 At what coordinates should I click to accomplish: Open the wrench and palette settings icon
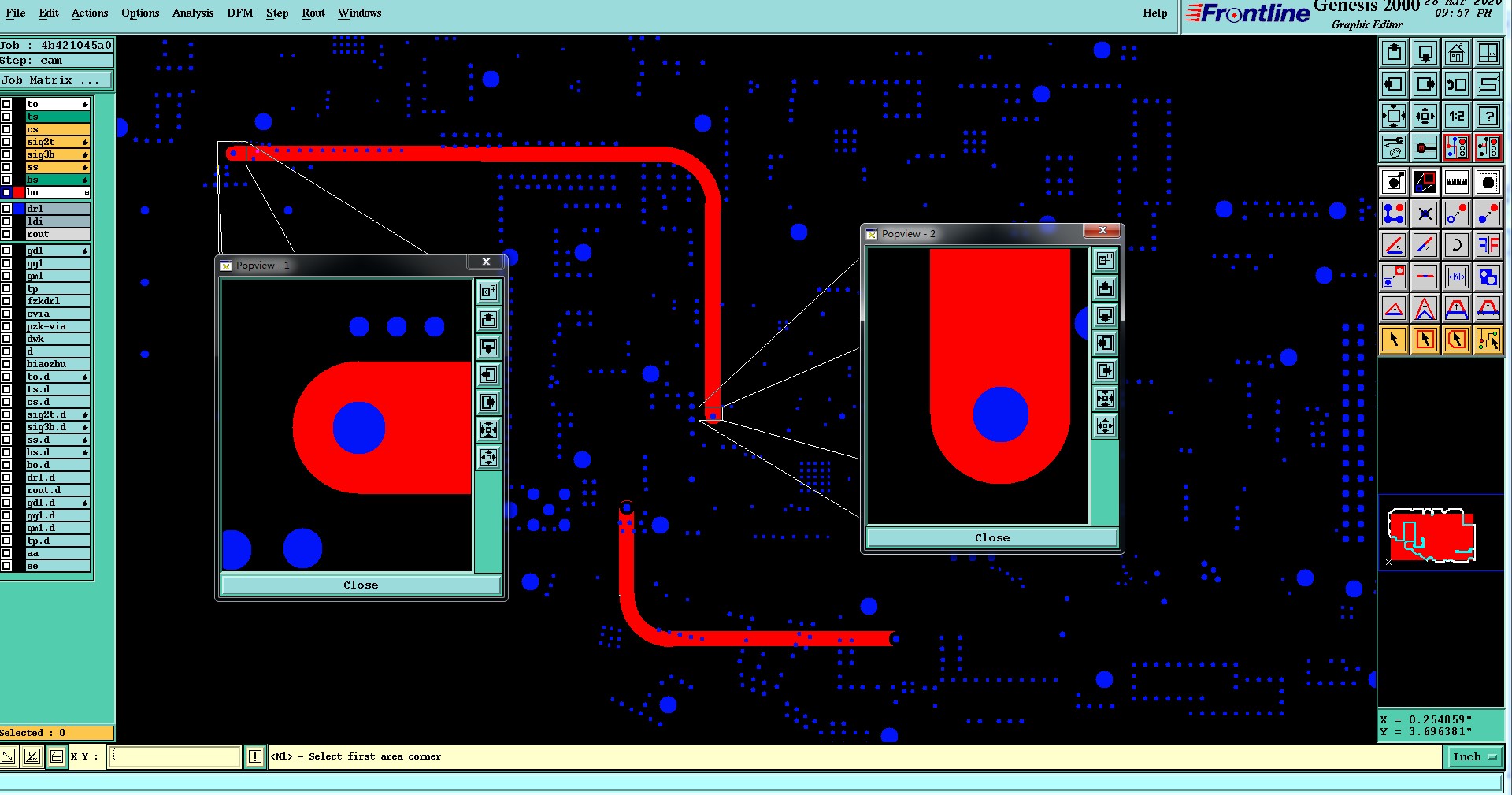tap(1394, 147)
